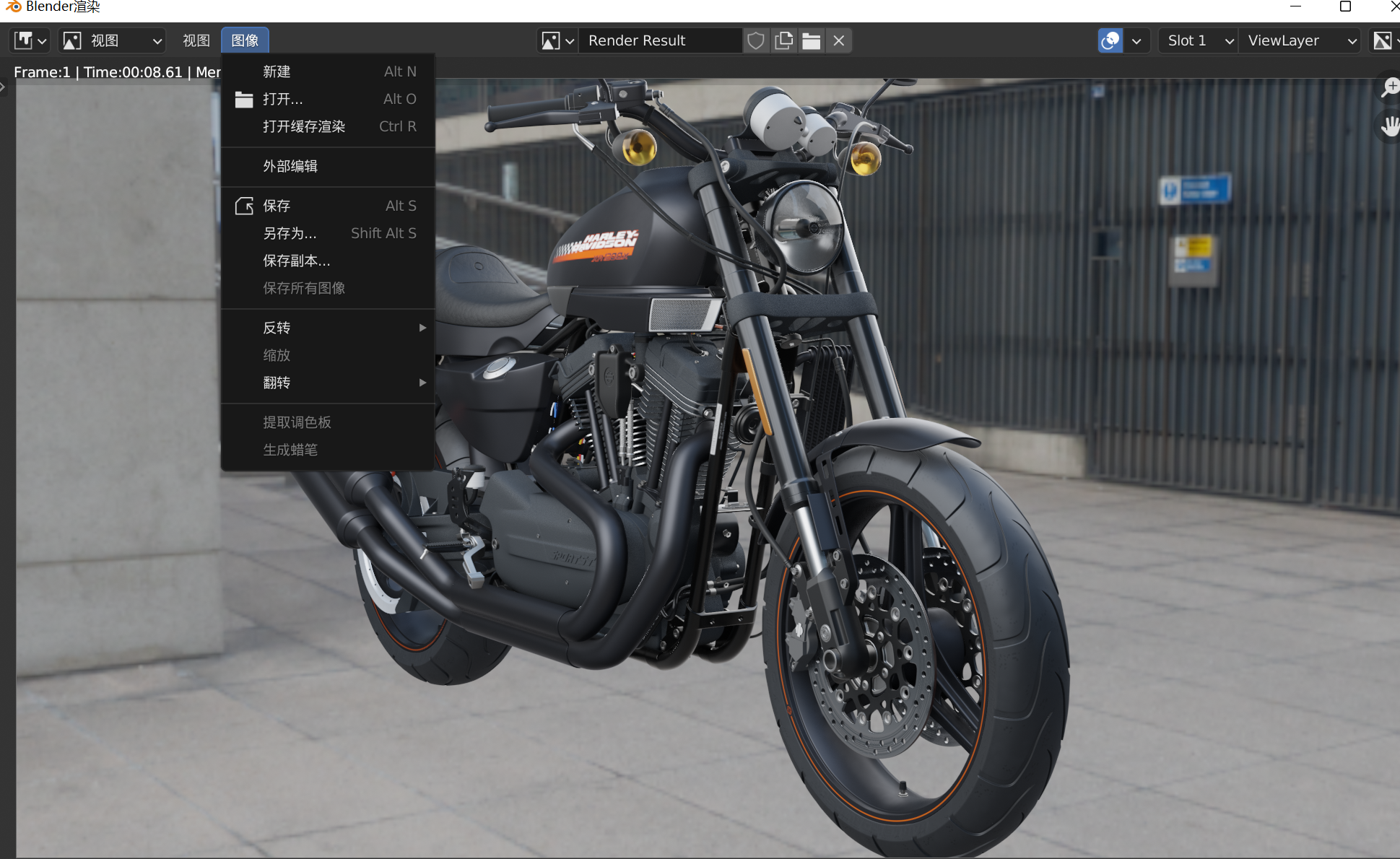
Task: Toggle the fake user shield icon
Action: tap(756, 40)
